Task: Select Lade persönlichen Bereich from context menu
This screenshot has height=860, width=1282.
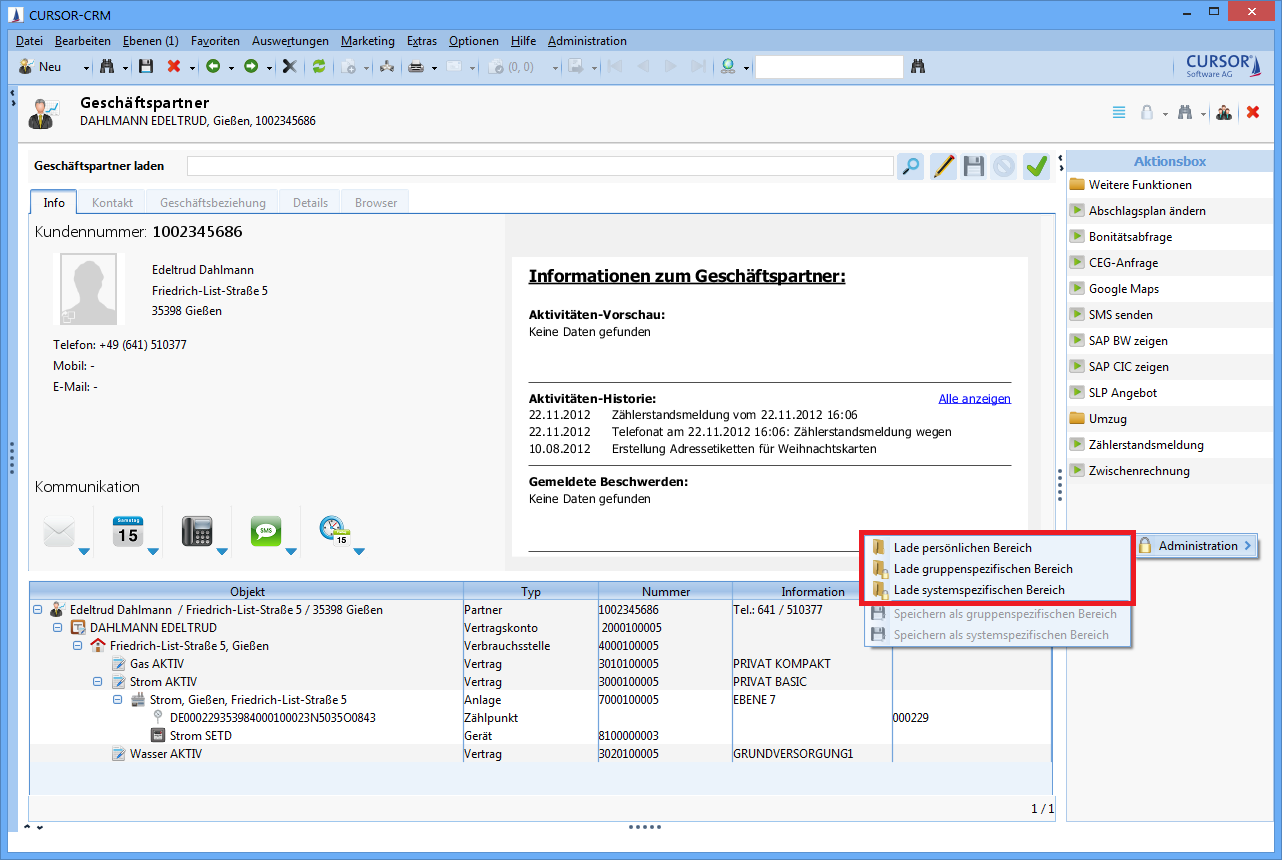Action: [x=962, y=548]
